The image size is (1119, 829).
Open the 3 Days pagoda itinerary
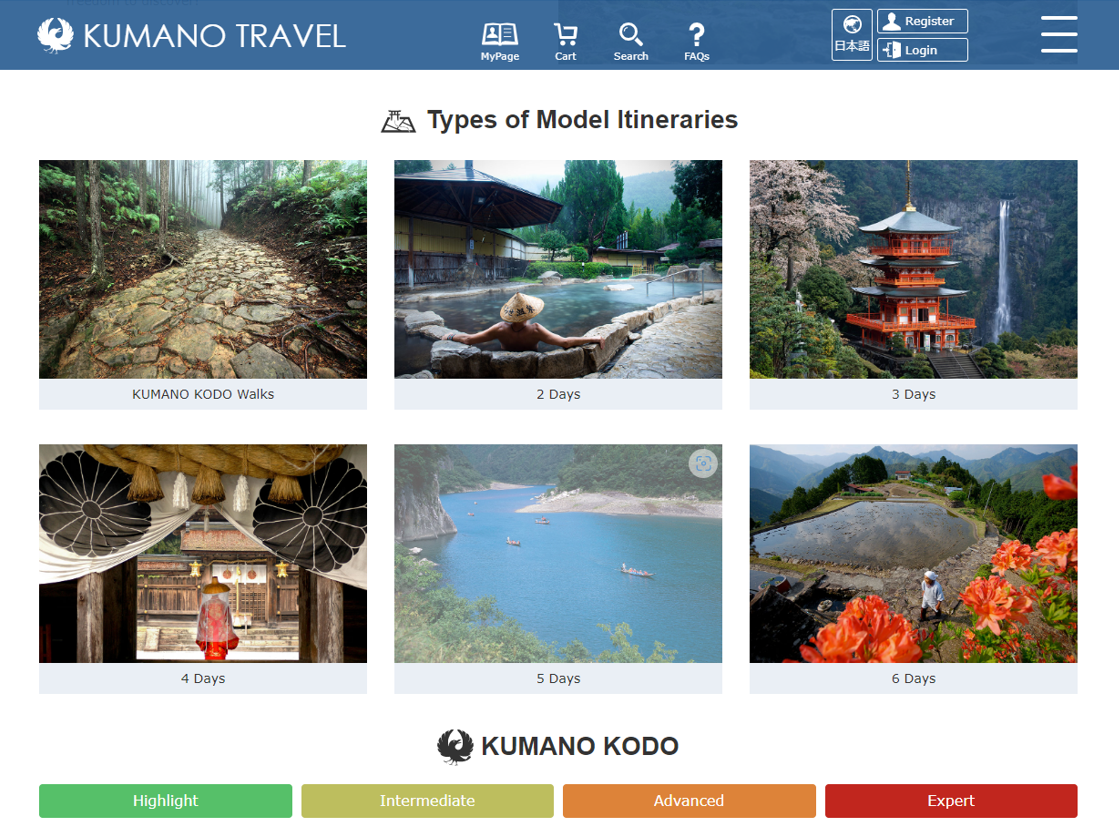913,285
